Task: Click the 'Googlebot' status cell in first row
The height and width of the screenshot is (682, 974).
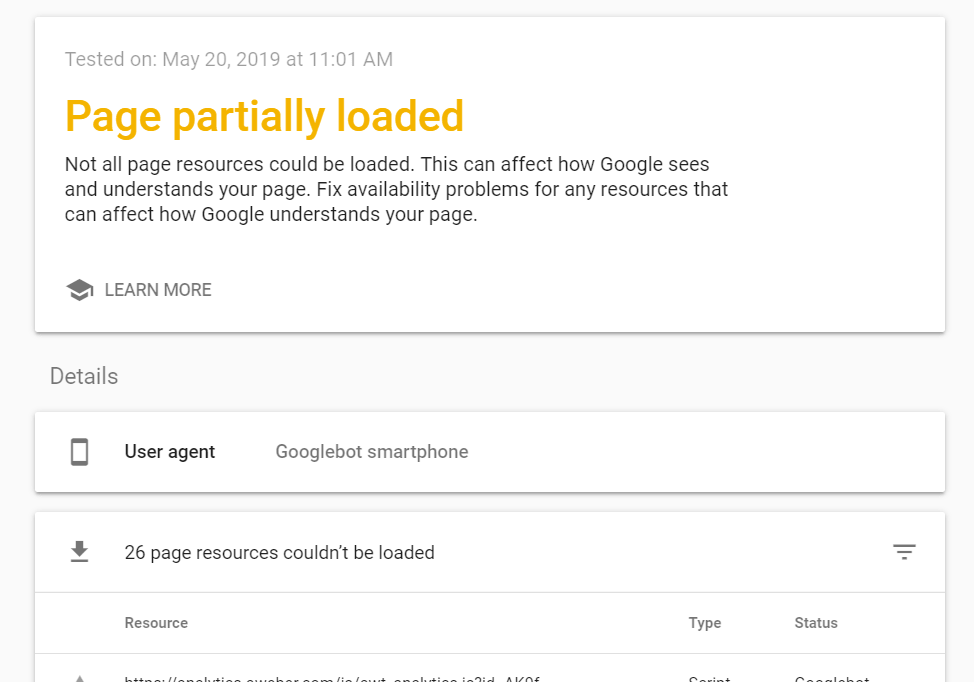Action: (x=832, y=679)
